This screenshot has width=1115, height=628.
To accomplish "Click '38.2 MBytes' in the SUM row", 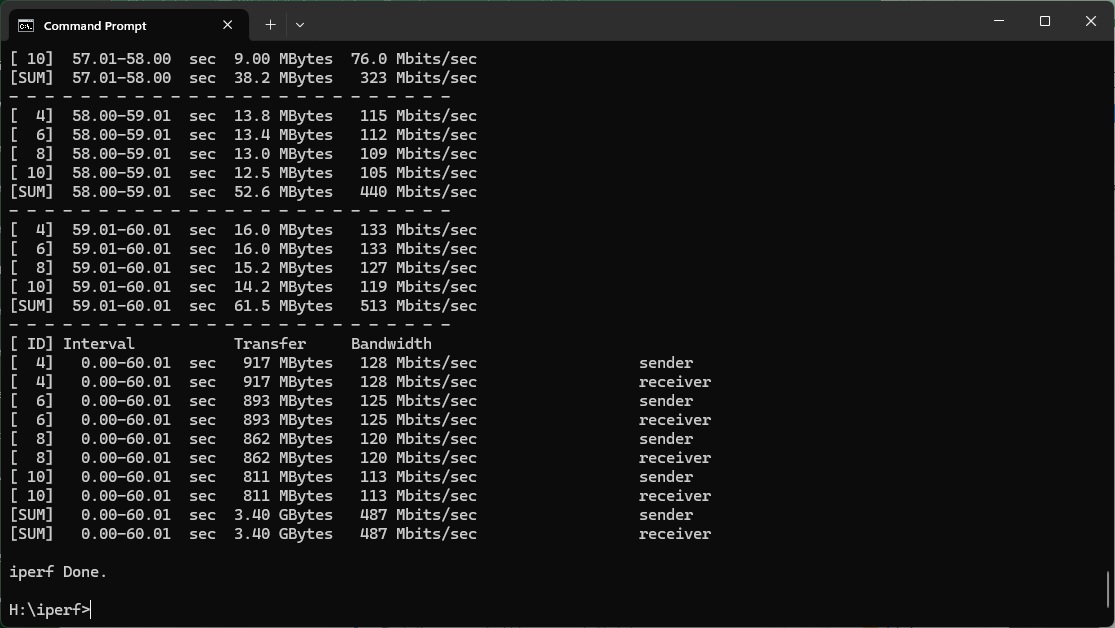I will point(283,78).
